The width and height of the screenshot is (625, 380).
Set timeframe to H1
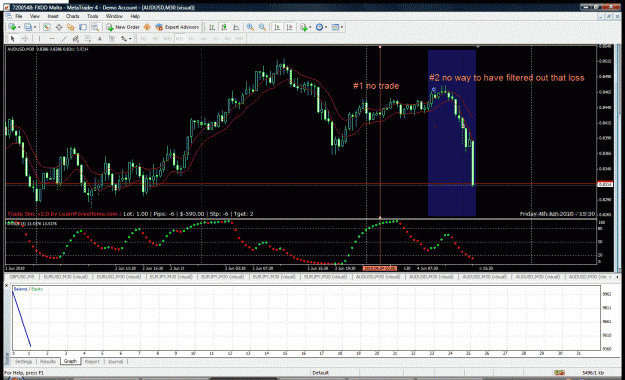click(191, 39)
